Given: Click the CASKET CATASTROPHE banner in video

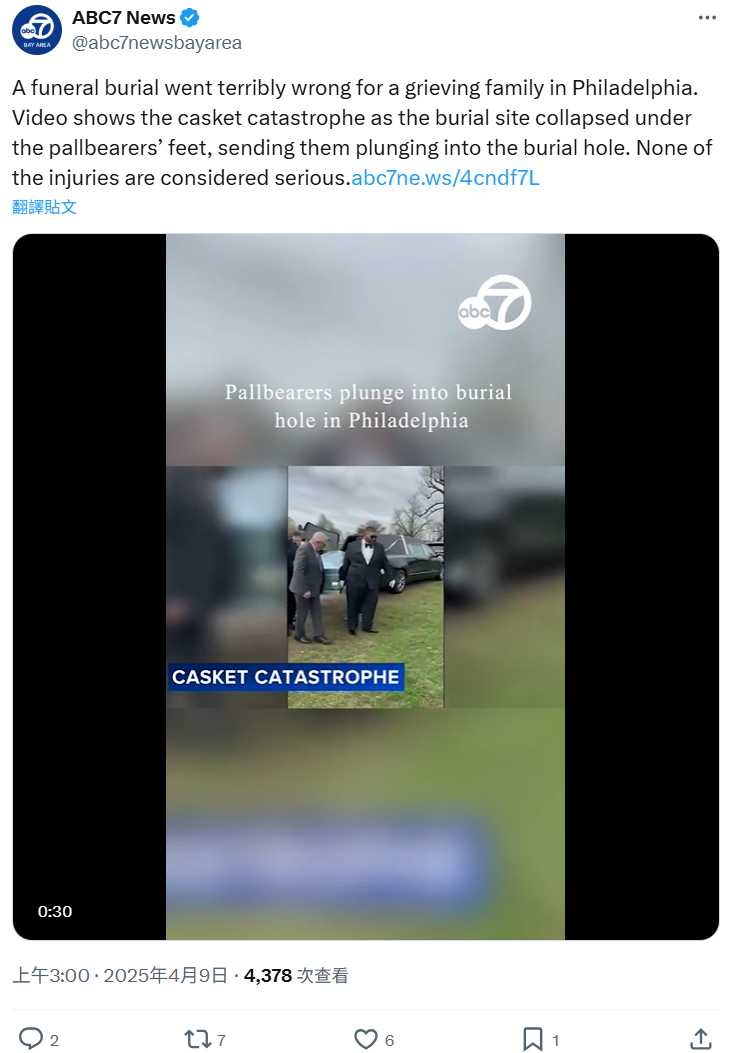Looking at the screenshot, I should click(x=286, y=677).
